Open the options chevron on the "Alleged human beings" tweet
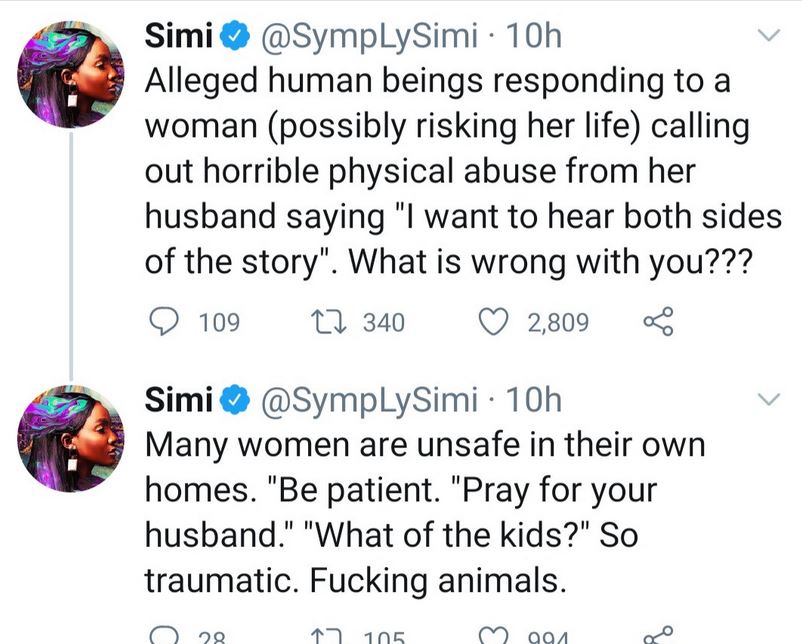Screen dimensions: 802x644 tap(766, 37)
